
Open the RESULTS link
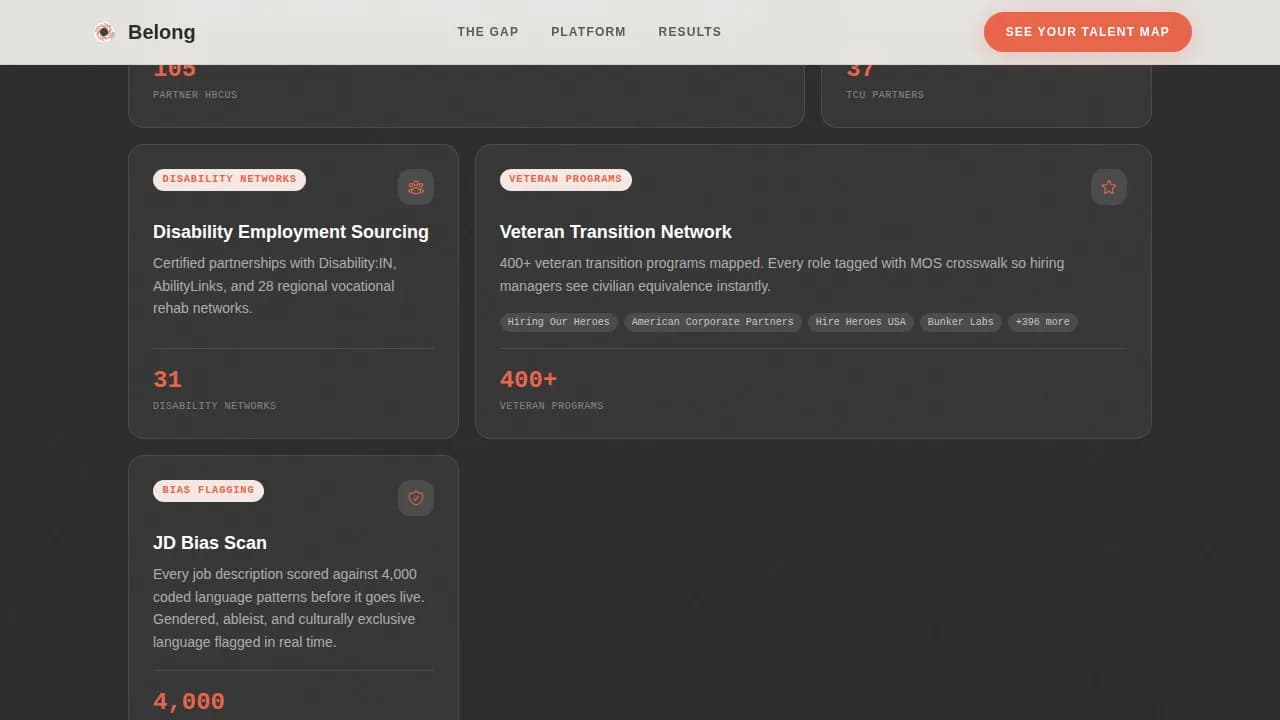tap(689, 31)
